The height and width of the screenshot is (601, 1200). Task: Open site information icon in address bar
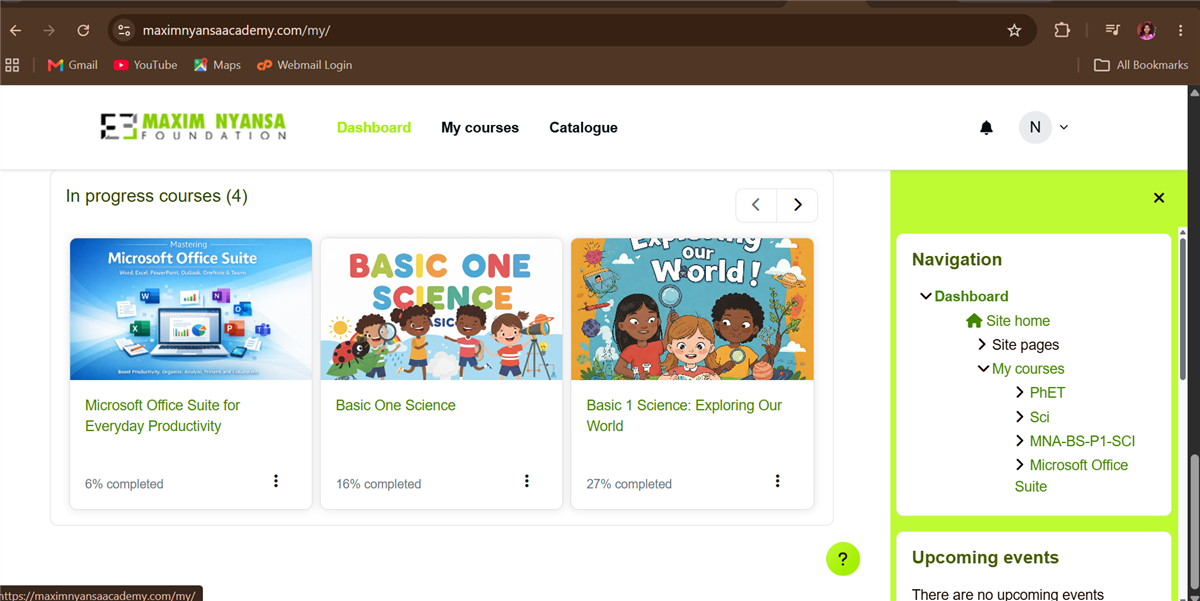coord(124,31)
